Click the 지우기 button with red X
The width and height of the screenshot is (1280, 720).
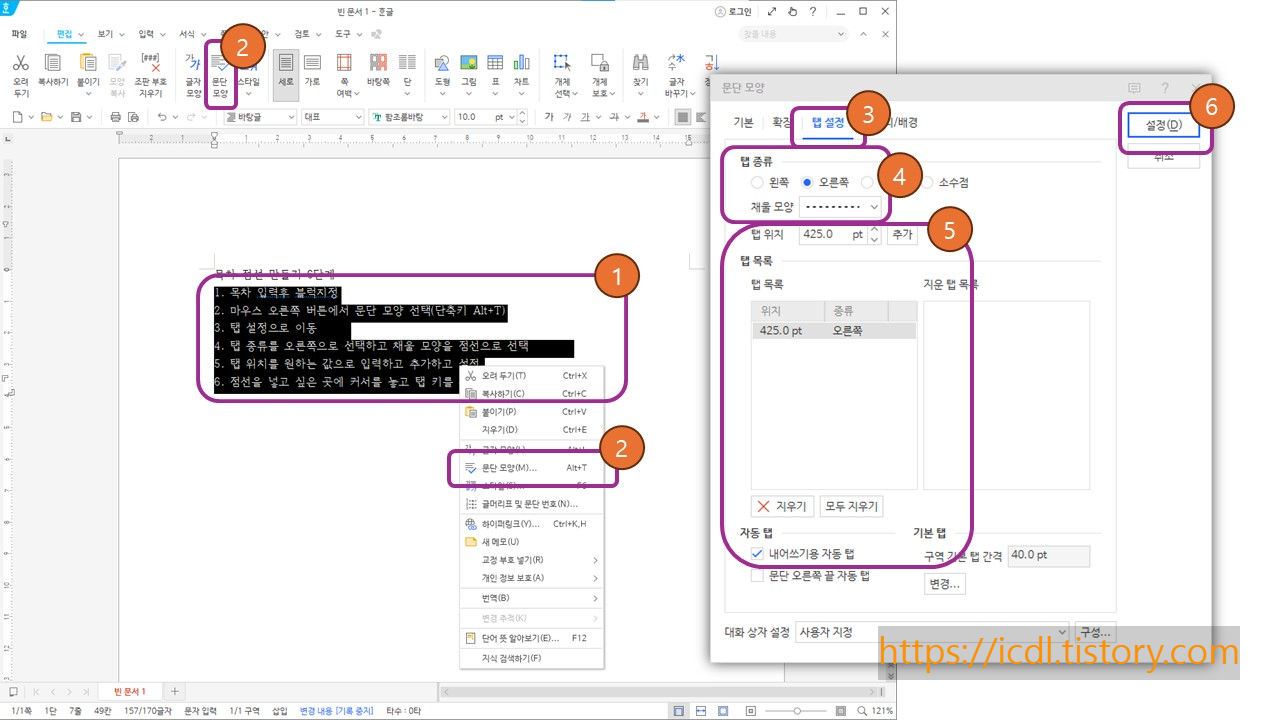(782, 506)
